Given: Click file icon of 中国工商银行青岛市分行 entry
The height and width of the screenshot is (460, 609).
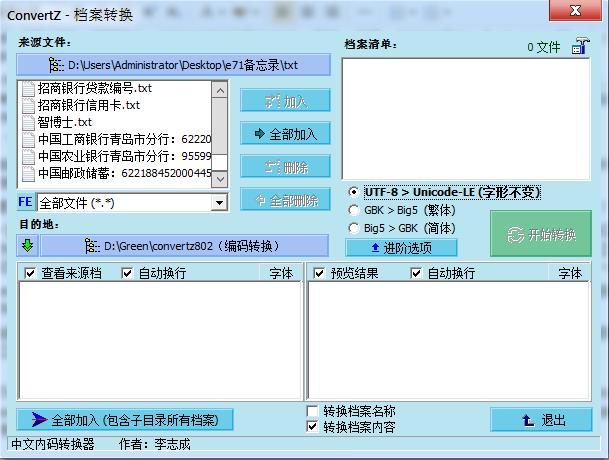Looking at the screenshot, I should click(x=28, y=139).
